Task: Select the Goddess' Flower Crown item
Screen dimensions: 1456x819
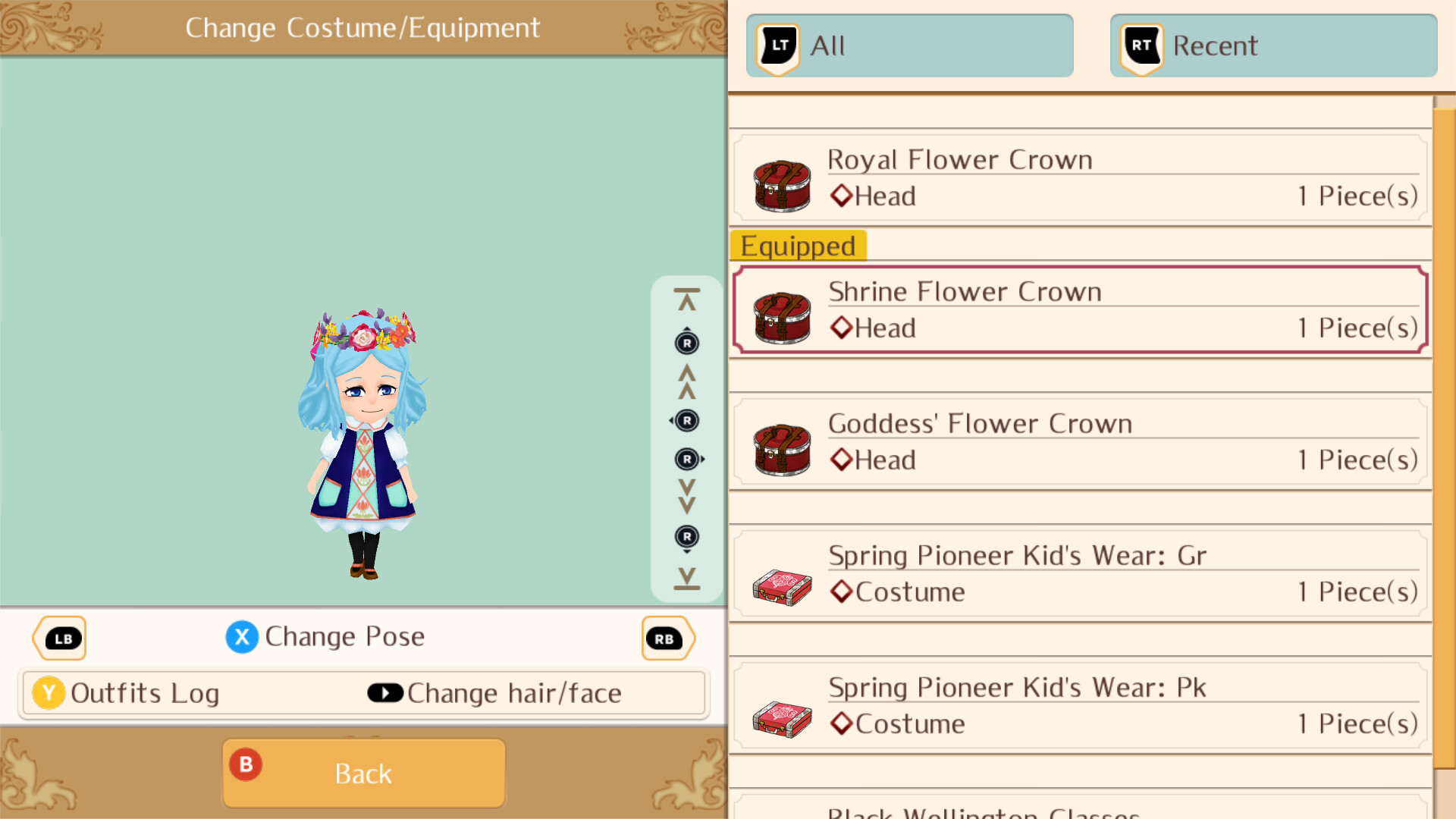Action: pyautogui.click(x=1080, y=441)
